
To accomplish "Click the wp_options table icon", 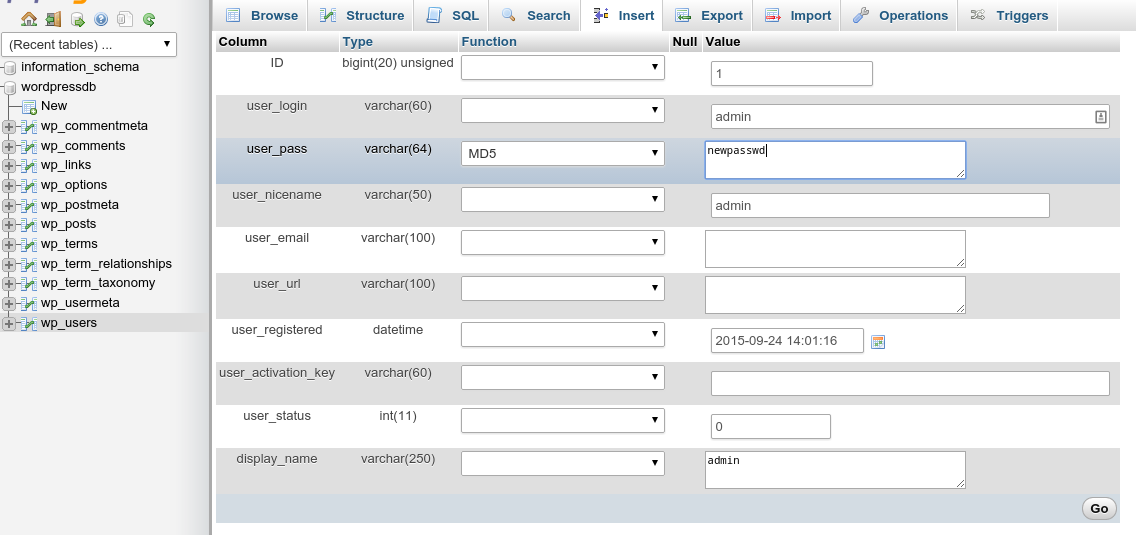I will point(29,186).
